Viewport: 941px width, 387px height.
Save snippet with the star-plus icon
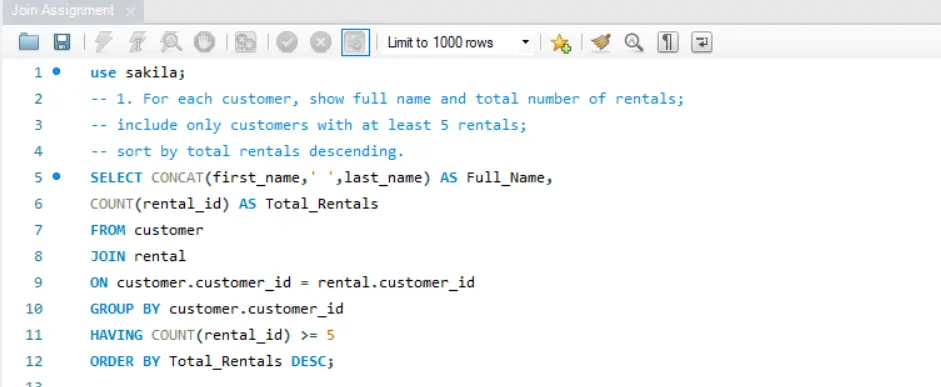tap(561, 43)
